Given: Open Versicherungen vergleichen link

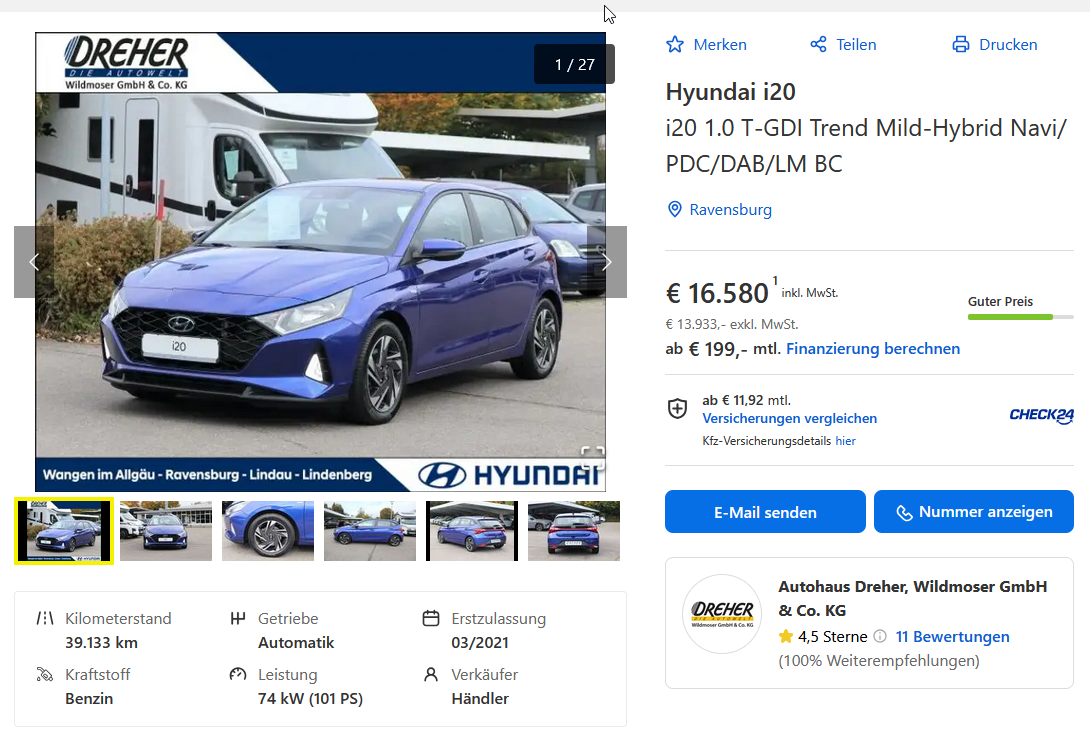Looking at the screenshot, I should 790,418.
